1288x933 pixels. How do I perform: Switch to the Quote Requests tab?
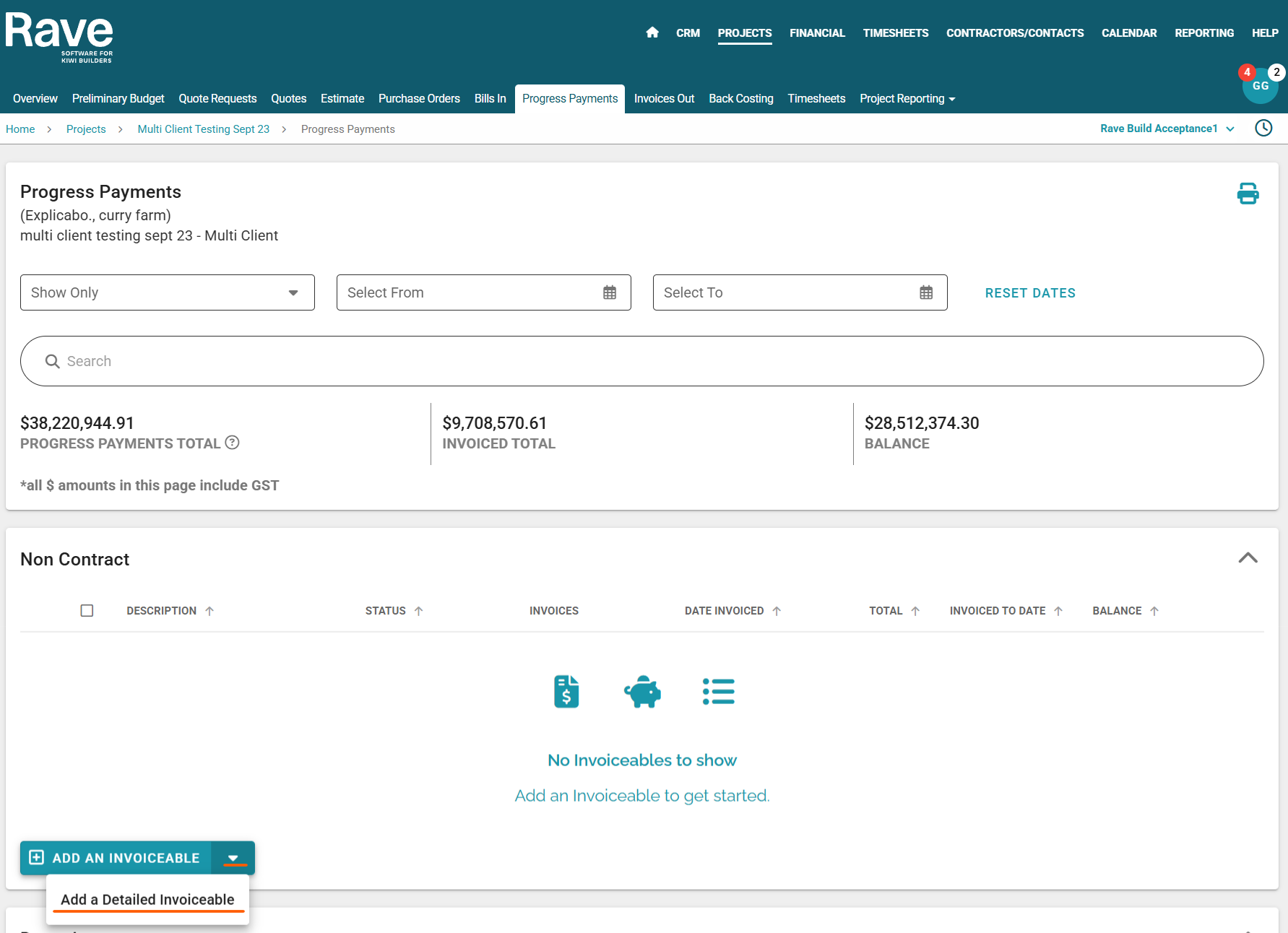[217, 99]
